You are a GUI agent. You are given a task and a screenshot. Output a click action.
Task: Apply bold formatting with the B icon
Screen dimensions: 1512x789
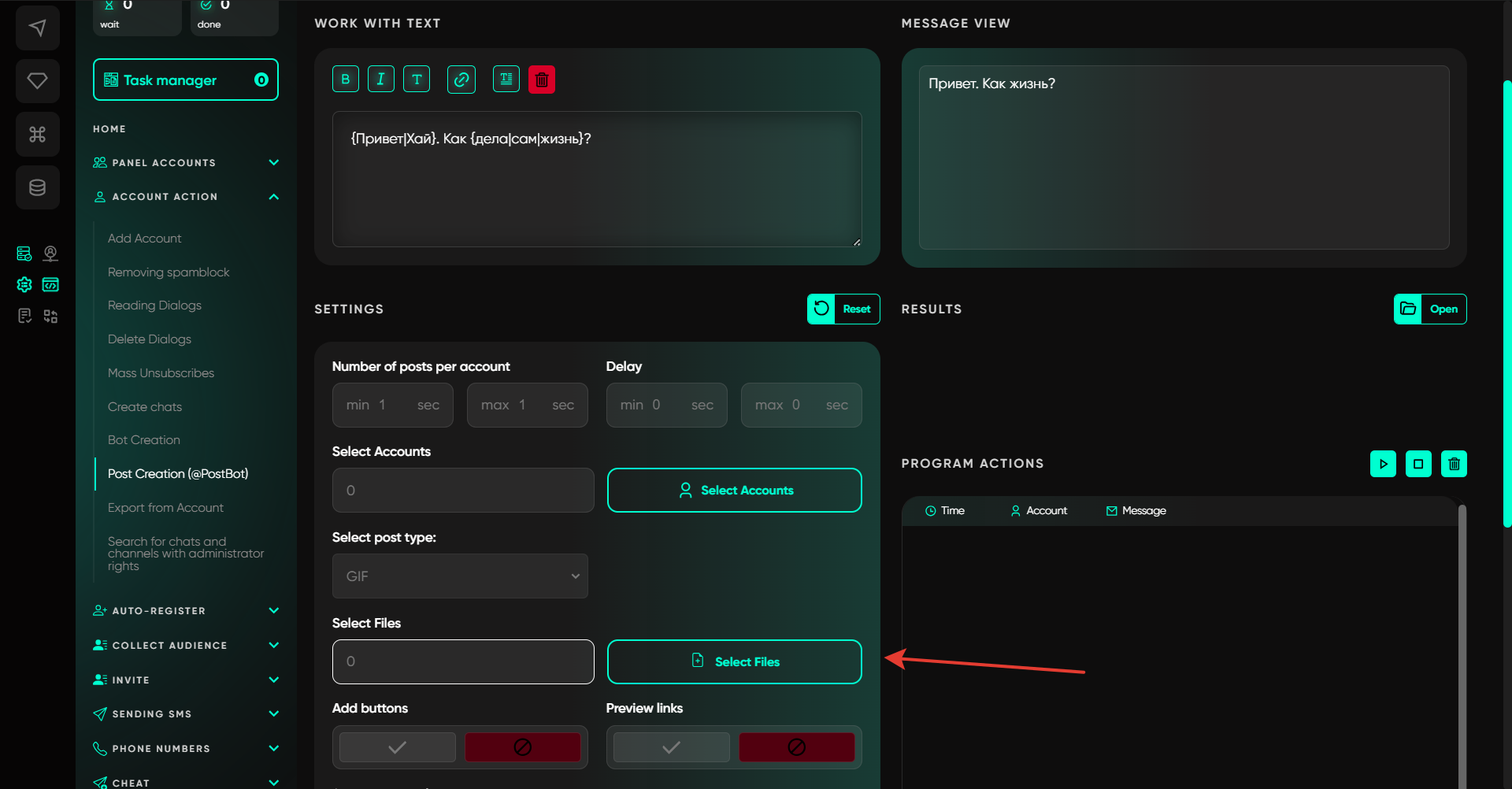point(345,80)
